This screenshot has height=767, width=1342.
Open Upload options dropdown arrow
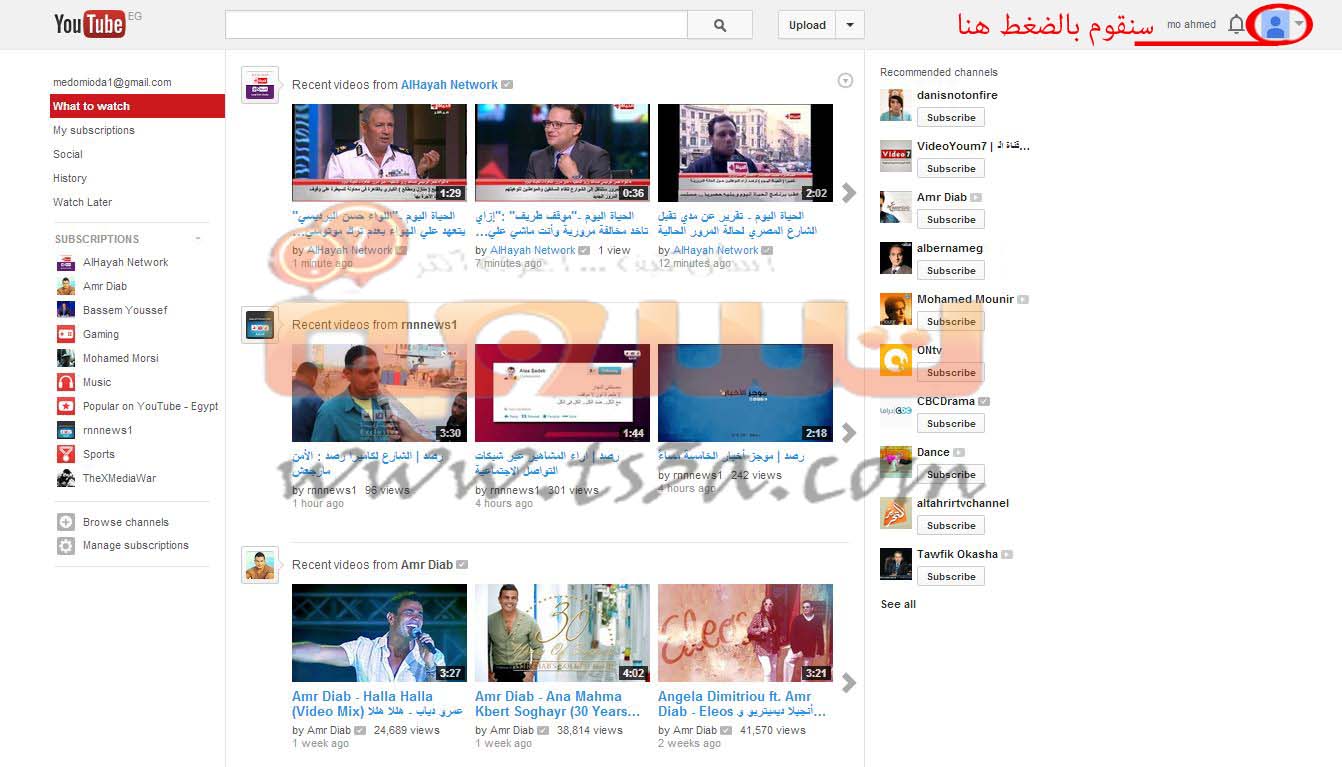tap(850, 25)
